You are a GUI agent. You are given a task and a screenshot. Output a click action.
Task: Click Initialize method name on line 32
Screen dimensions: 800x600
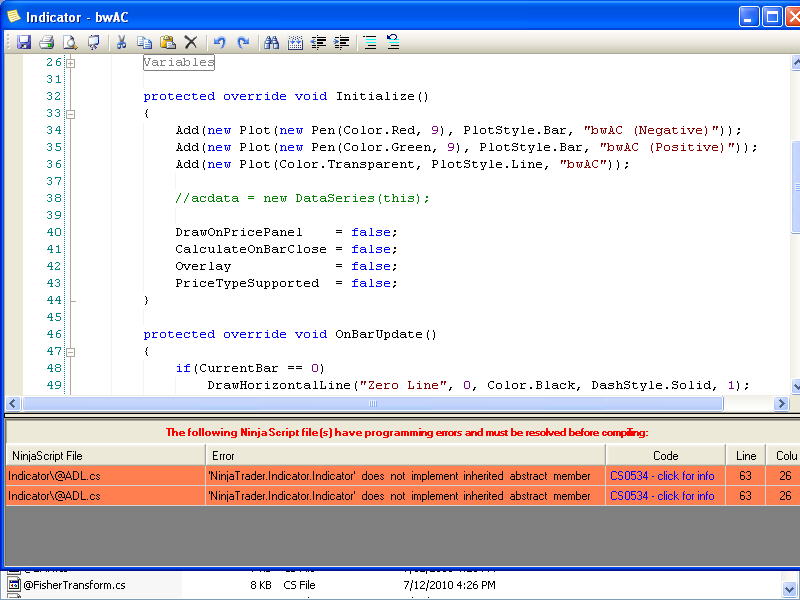pos(374,96)
